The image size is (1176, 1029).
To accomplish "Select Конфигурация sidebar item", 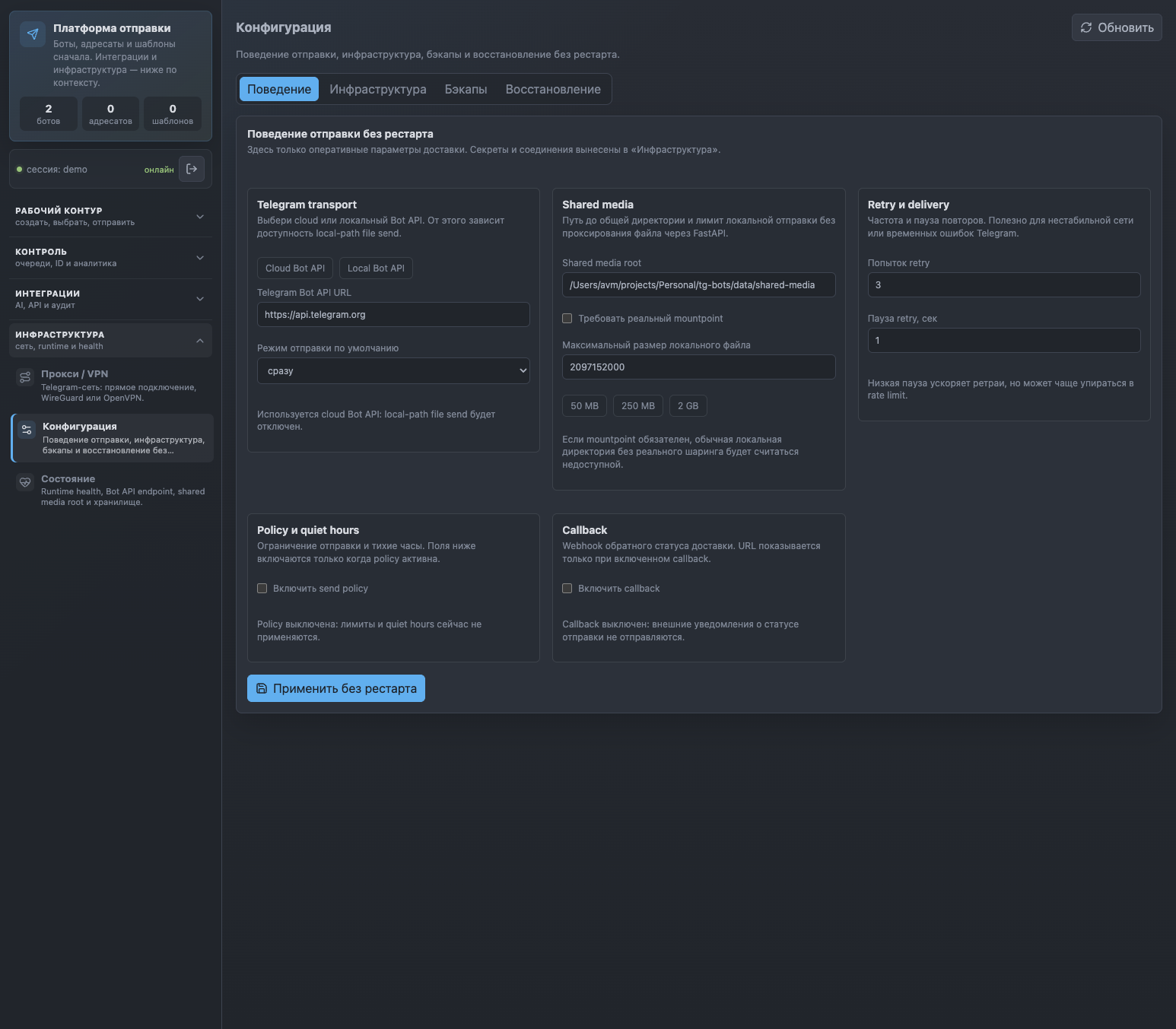I will pyautogui.click(x=112, y=438).
